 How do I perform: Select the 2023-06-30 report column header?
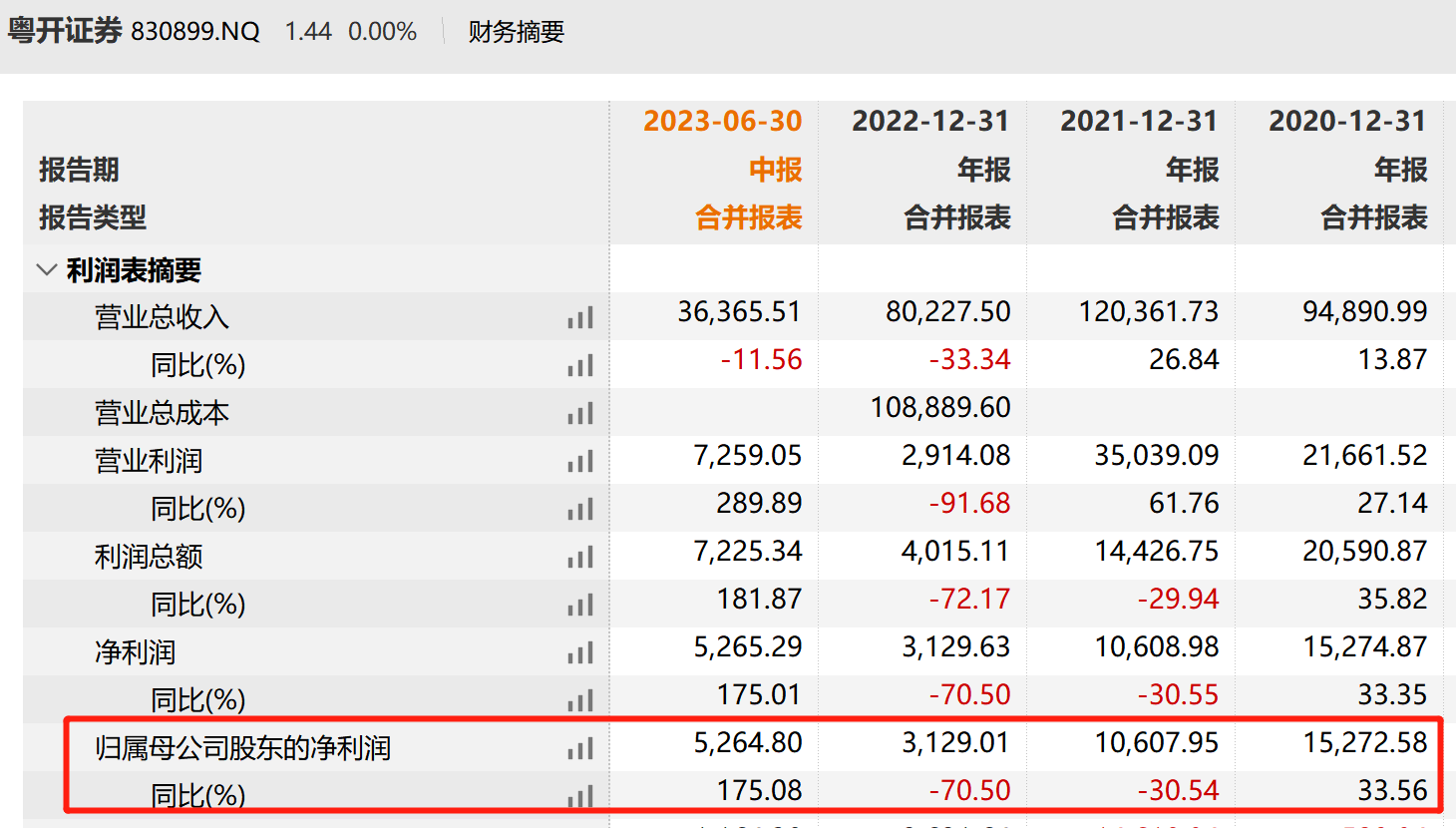click(x=723, y=121)
